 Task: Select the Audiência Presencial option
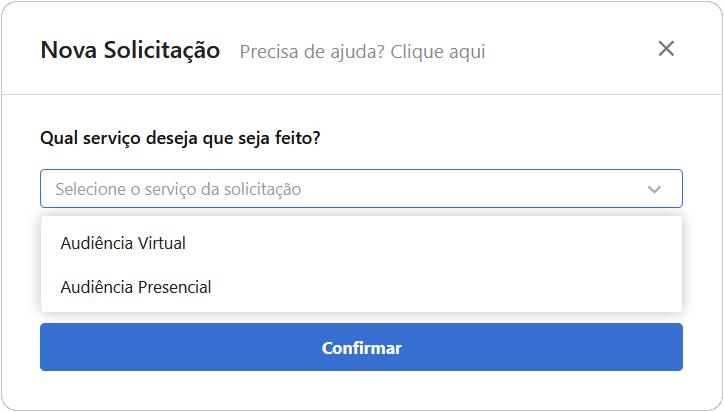coord(136,287)
